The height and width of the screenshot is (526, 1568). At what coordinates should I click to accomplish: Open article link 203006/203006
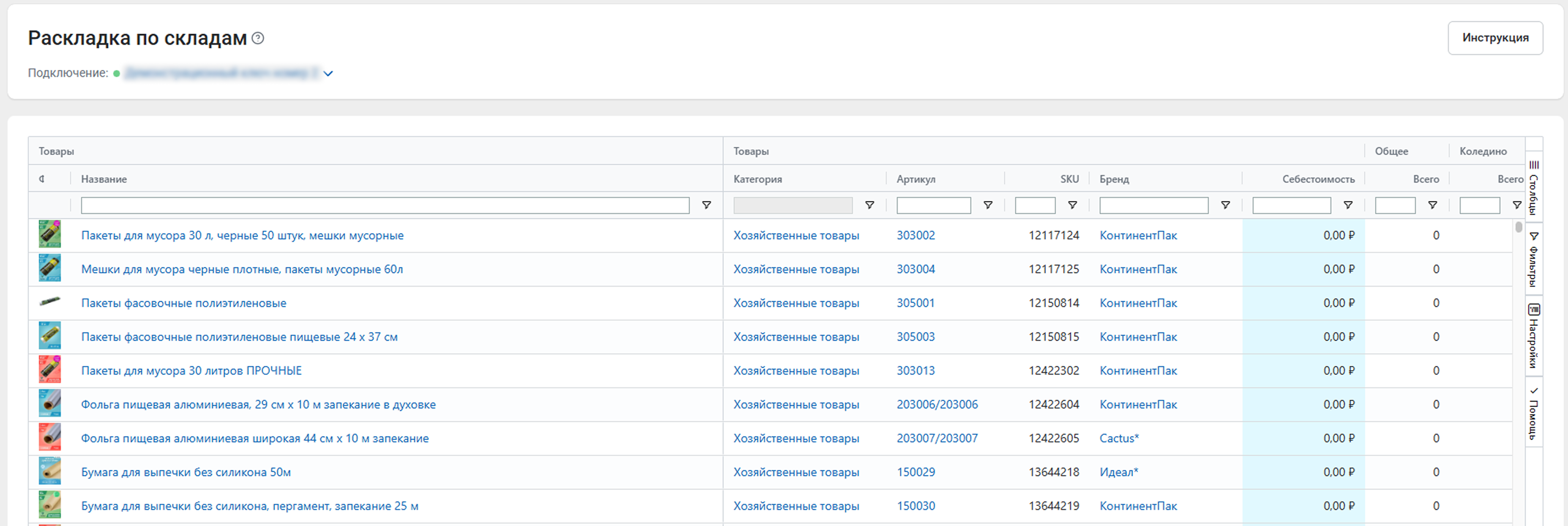937,405
